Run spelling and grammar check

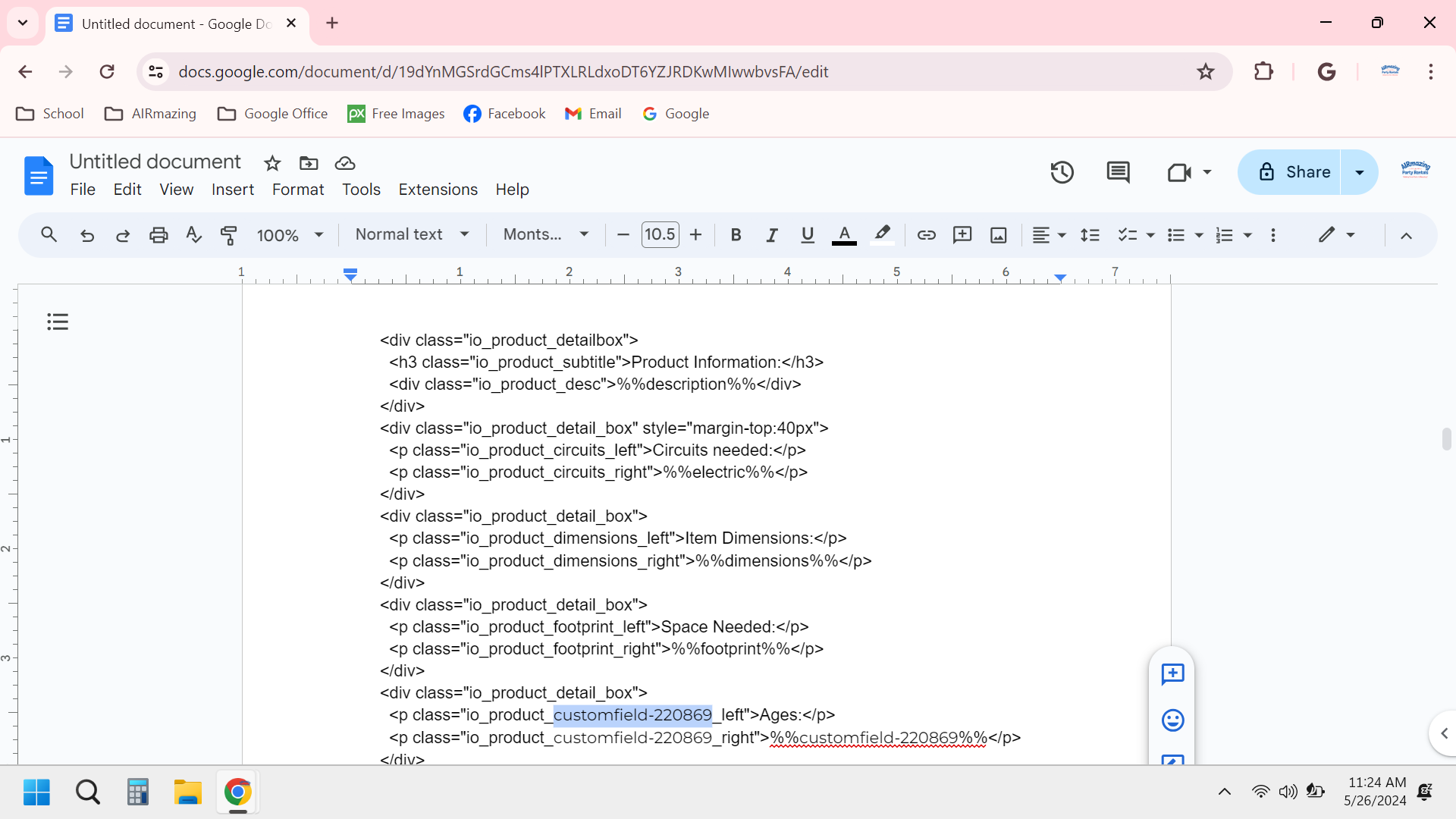click(x=193, y=235)
